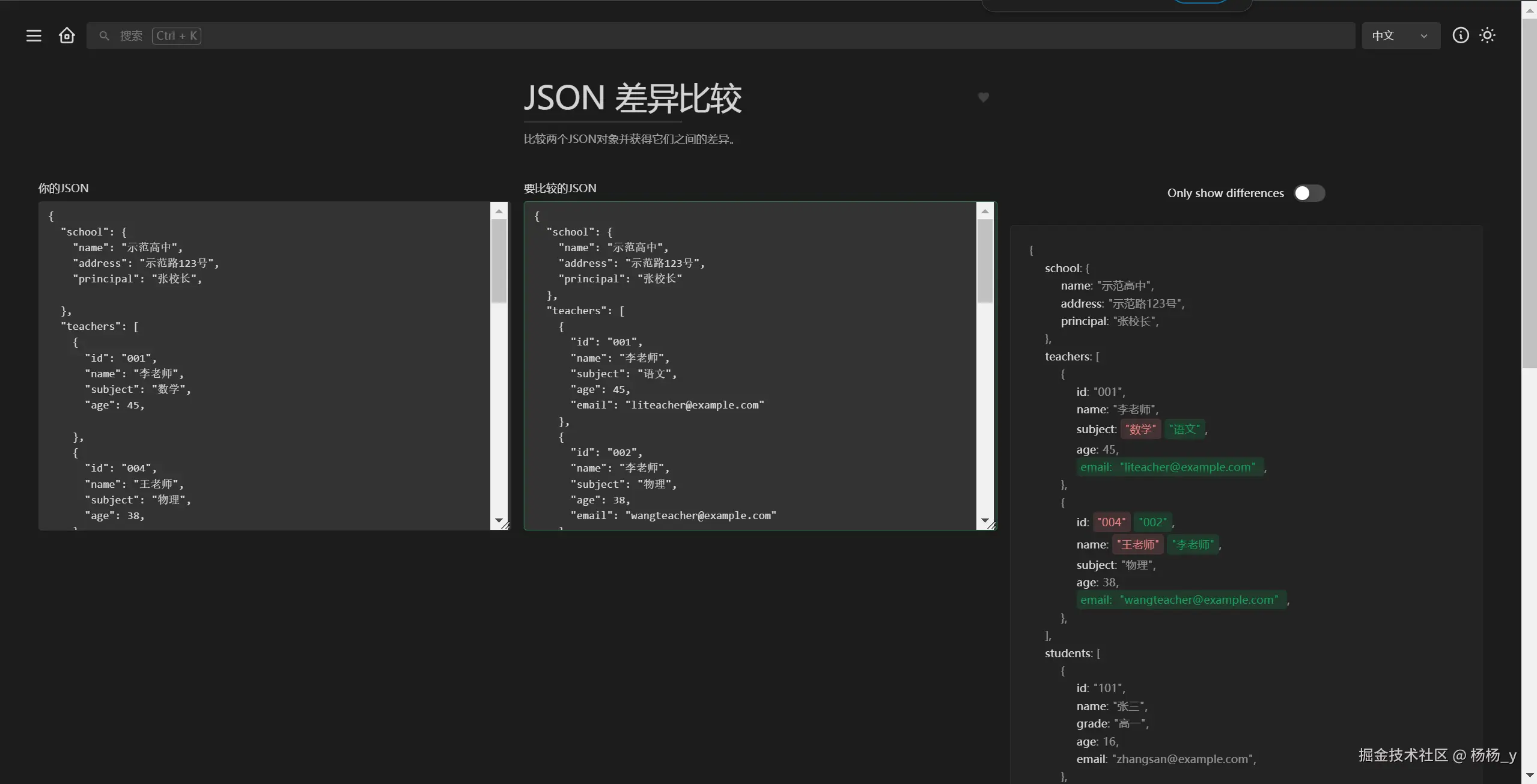Click the language selector chevron arrow

(x=1423, y=36)
